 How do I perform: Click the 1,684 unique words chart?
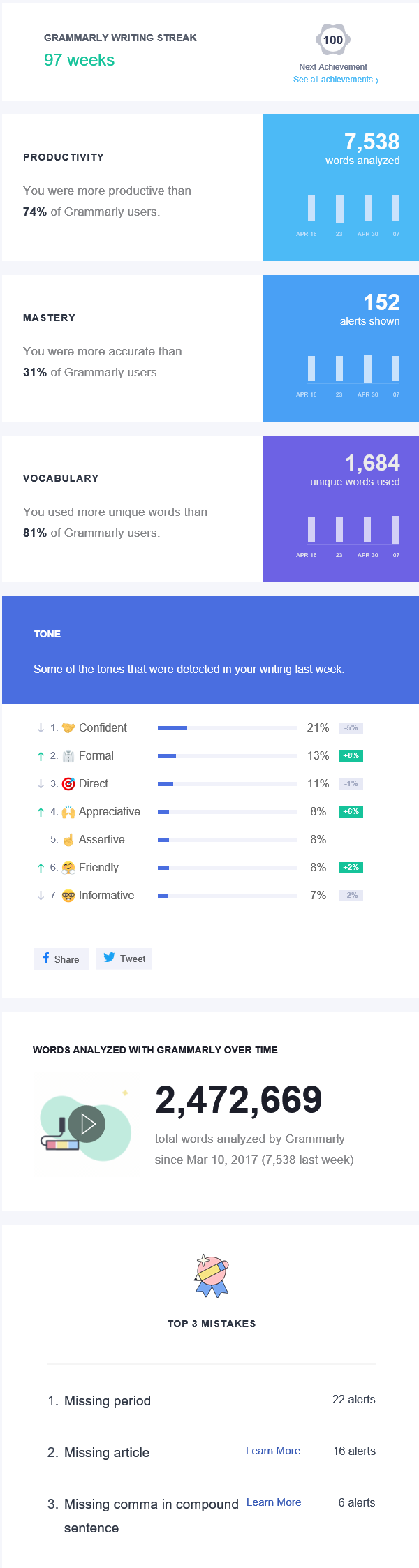click(353, 534)
